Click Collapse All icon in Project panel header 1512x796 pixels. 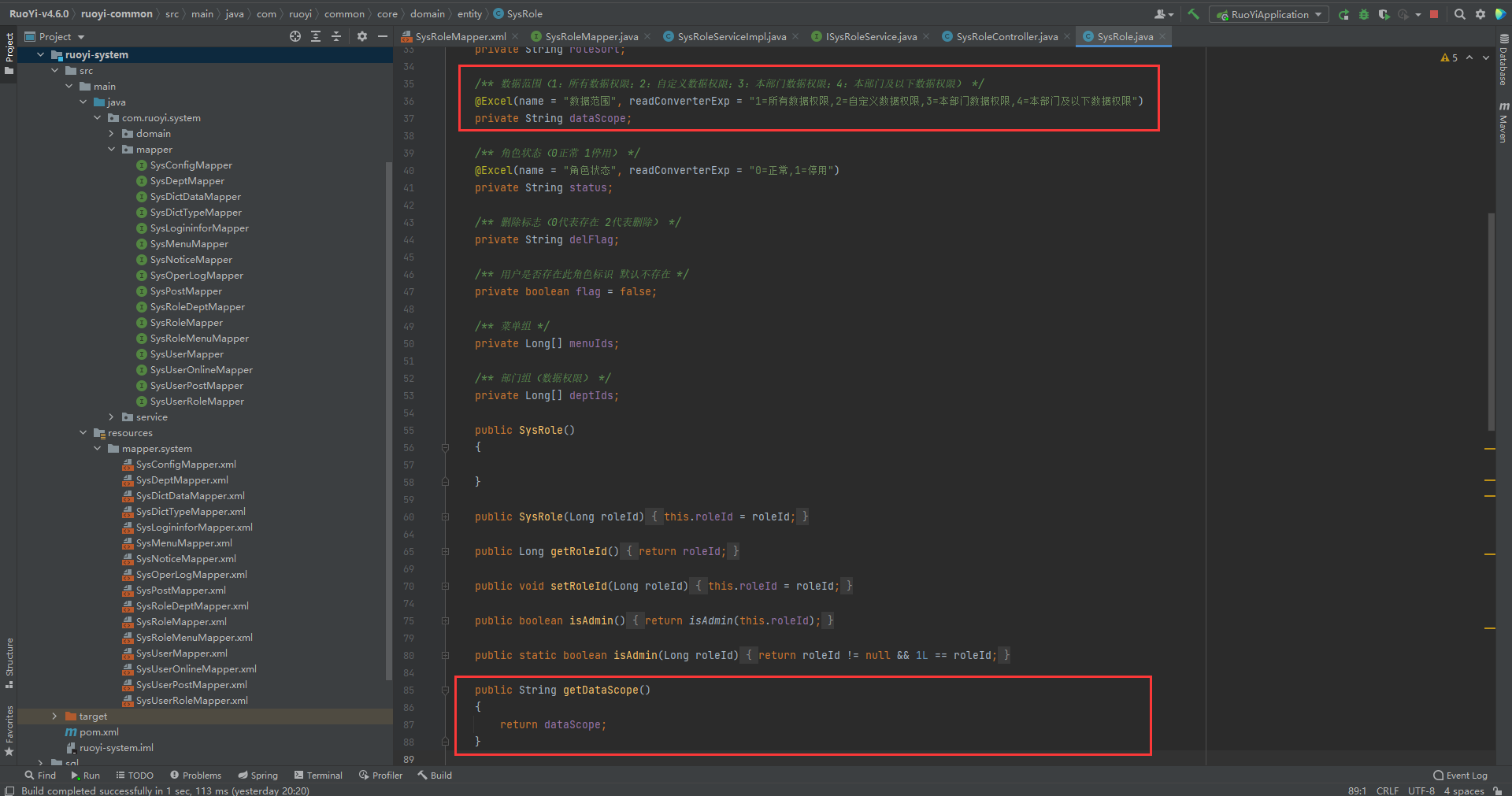coord(336,36)
